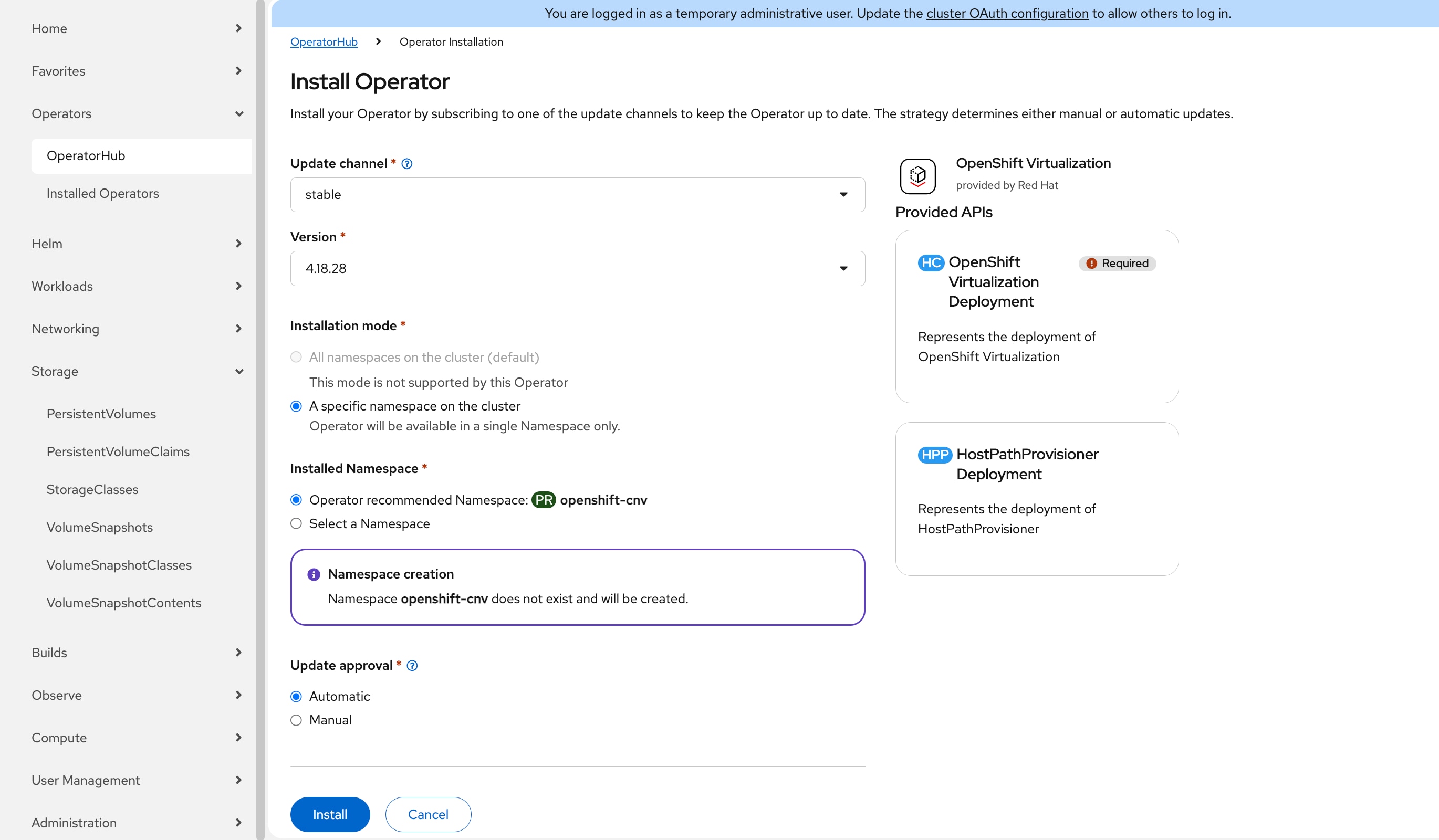Open VolumeSnapshotClasses page
The height and width of the screenshot is (840, 1439).
coord(142,565)
